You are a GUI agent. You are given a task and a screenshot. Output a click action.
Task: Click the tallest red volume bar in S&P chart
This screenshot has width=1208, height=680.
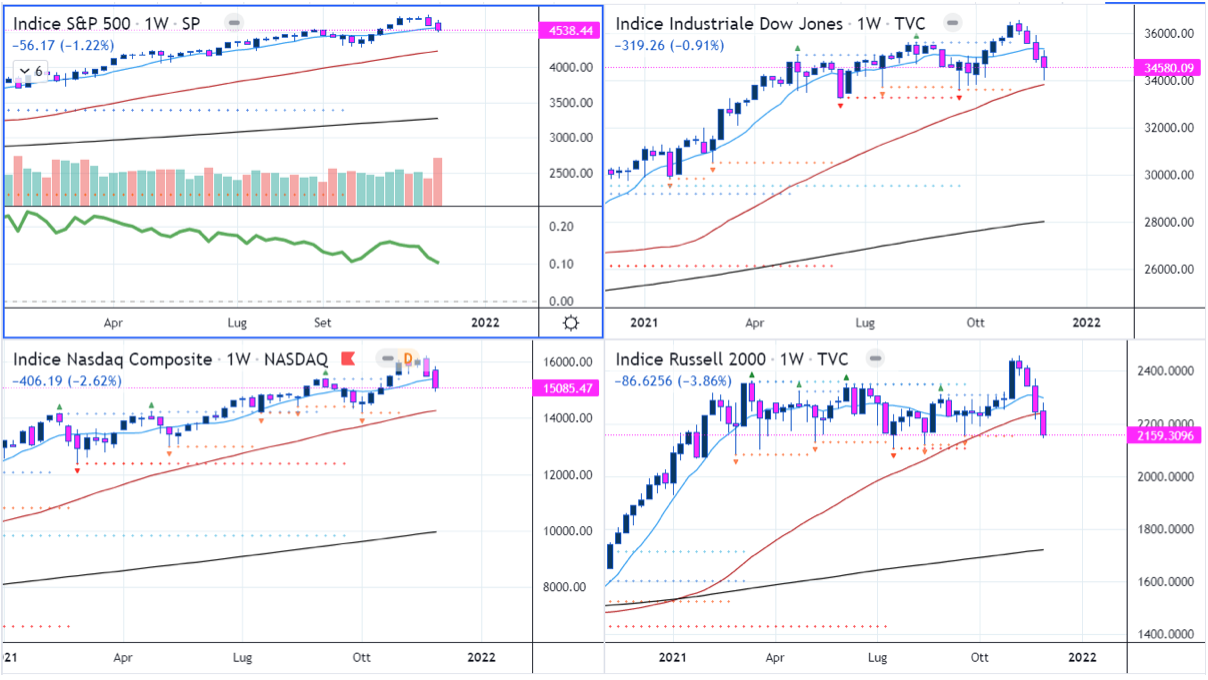[437, 182]
